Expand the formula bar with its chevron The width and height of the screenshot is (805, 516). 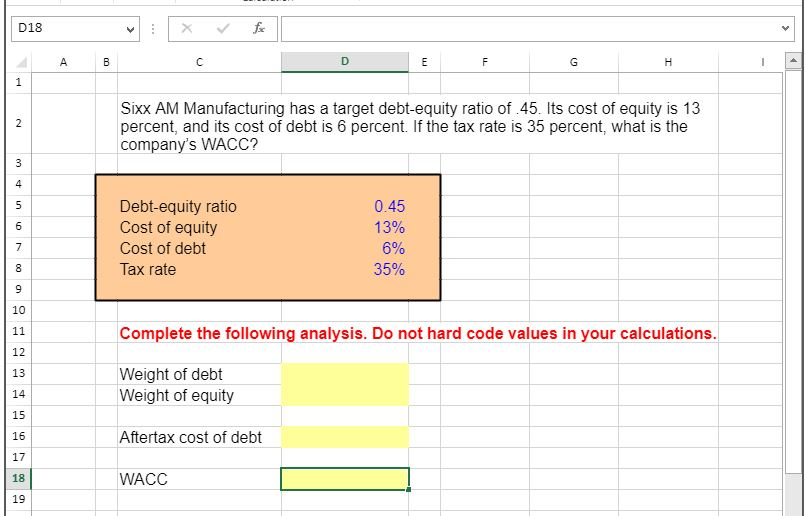[785, 29]
